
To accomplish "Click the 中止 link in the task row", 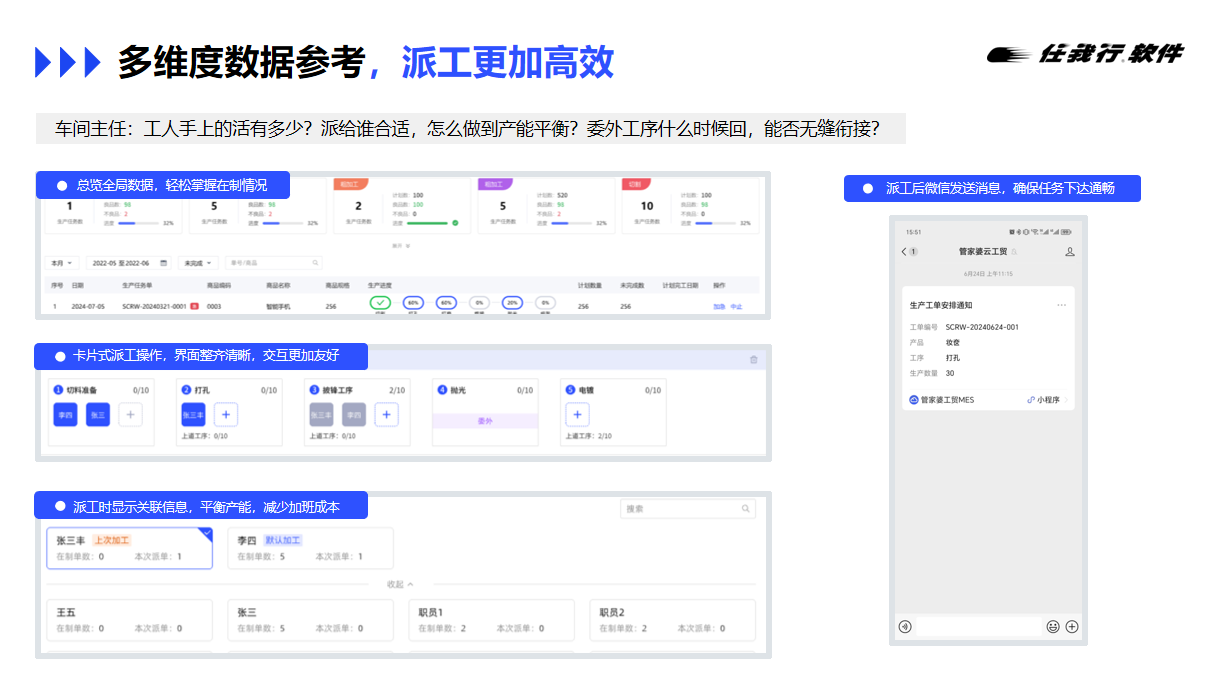I will point(736,307).
